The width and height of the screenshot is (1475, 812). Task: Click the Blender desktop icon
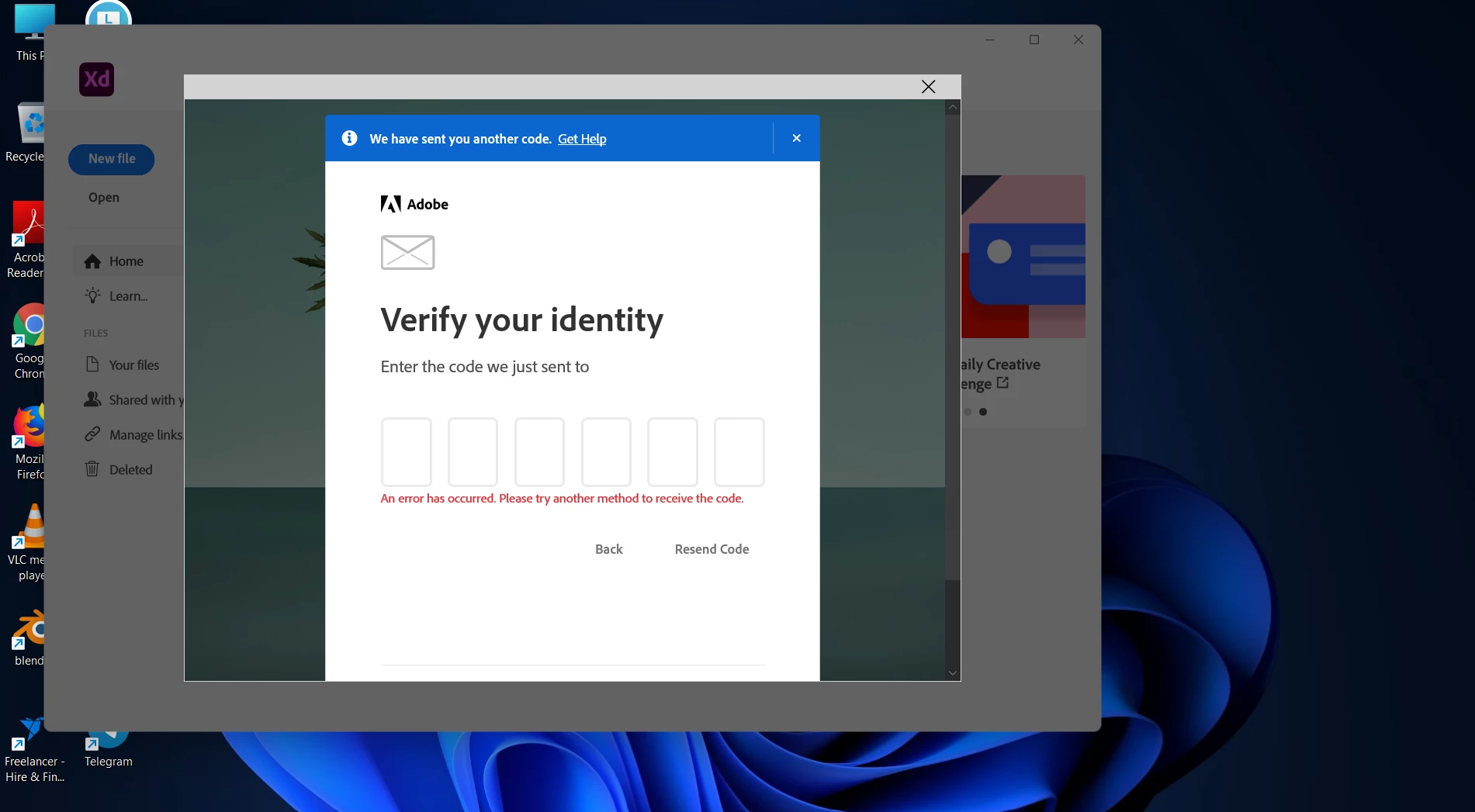point(29,639)
